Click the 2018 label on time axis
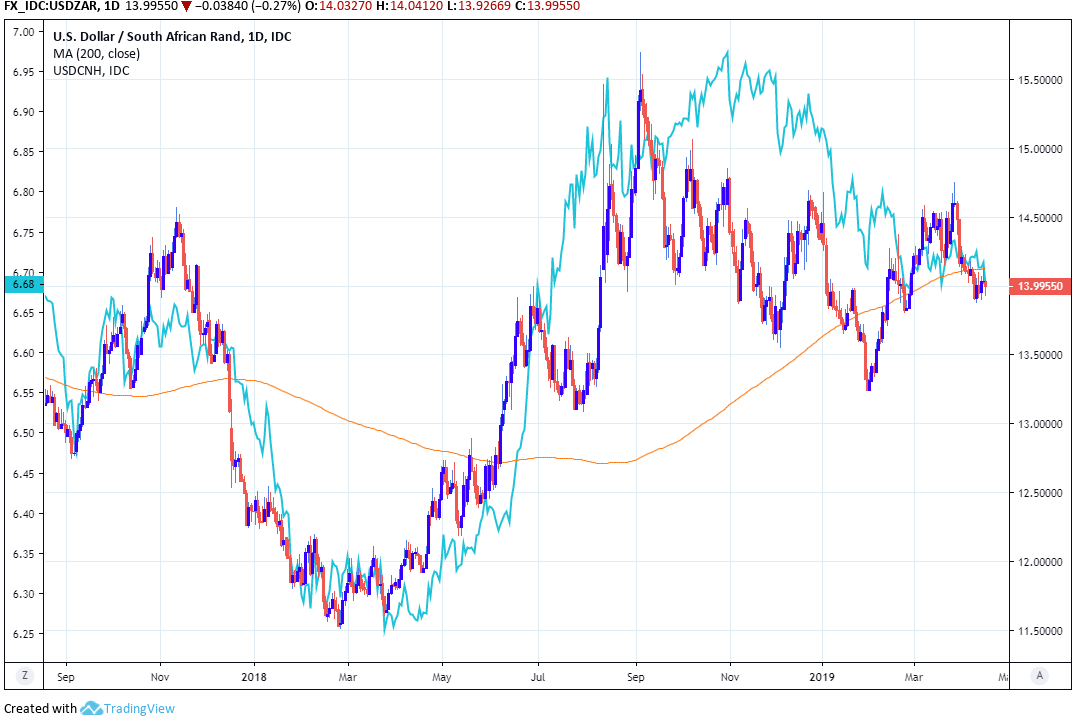The height and width of the screenshot is (722, 1076). (254, 675)
